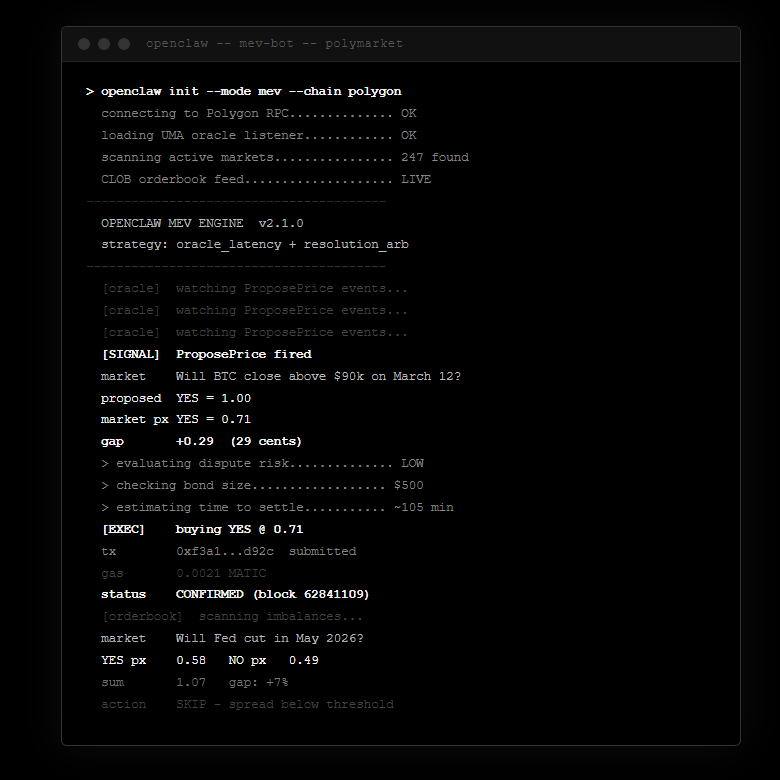
Task: Click the bond size value '$500'
Action: (x=409, y=485)
